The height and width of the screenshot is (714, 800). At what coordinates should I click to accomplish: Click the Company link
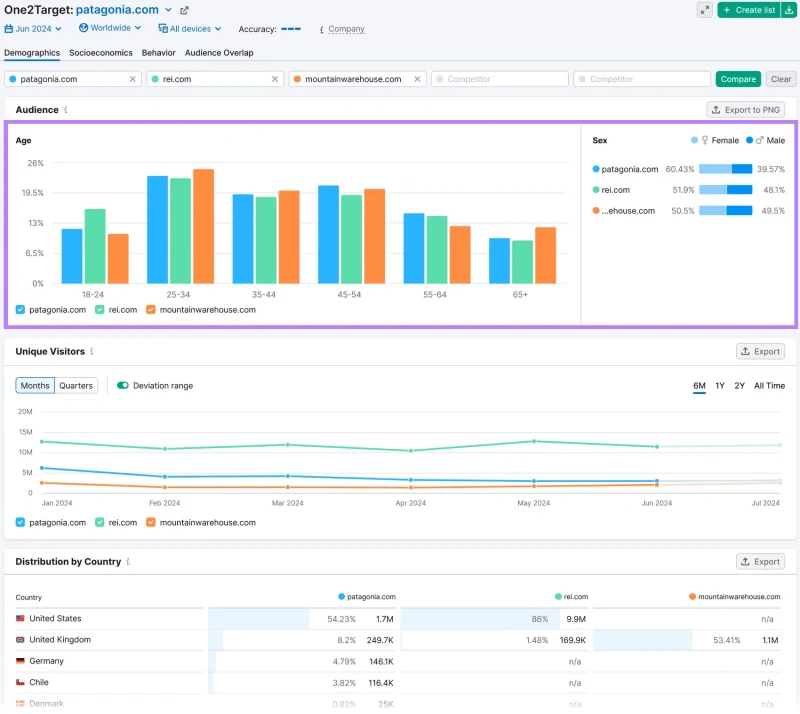[x=346, y=29]
